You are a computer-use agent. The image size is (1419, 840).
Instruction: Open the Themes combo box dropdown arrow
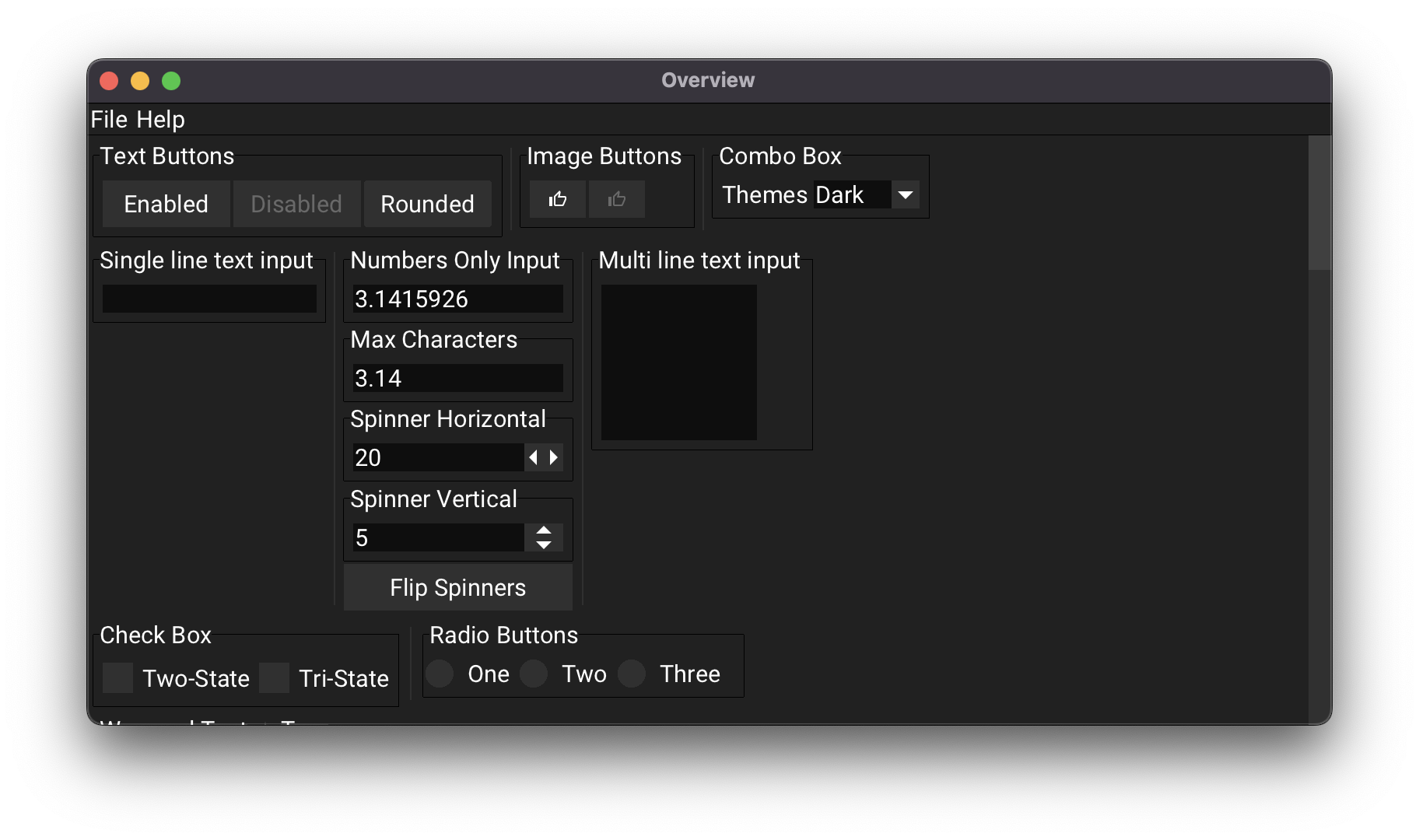click(905, 194)
